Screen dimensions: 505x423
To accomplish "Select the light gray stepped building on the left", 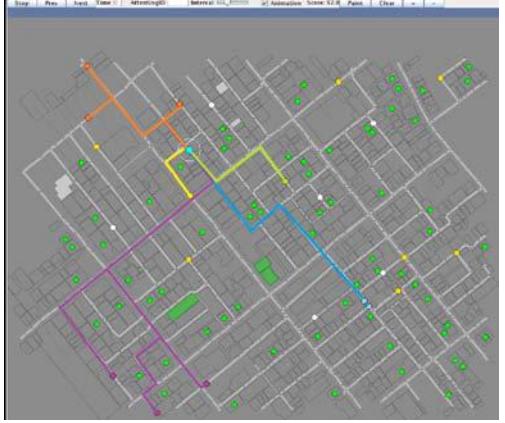I will click(63, 187).
